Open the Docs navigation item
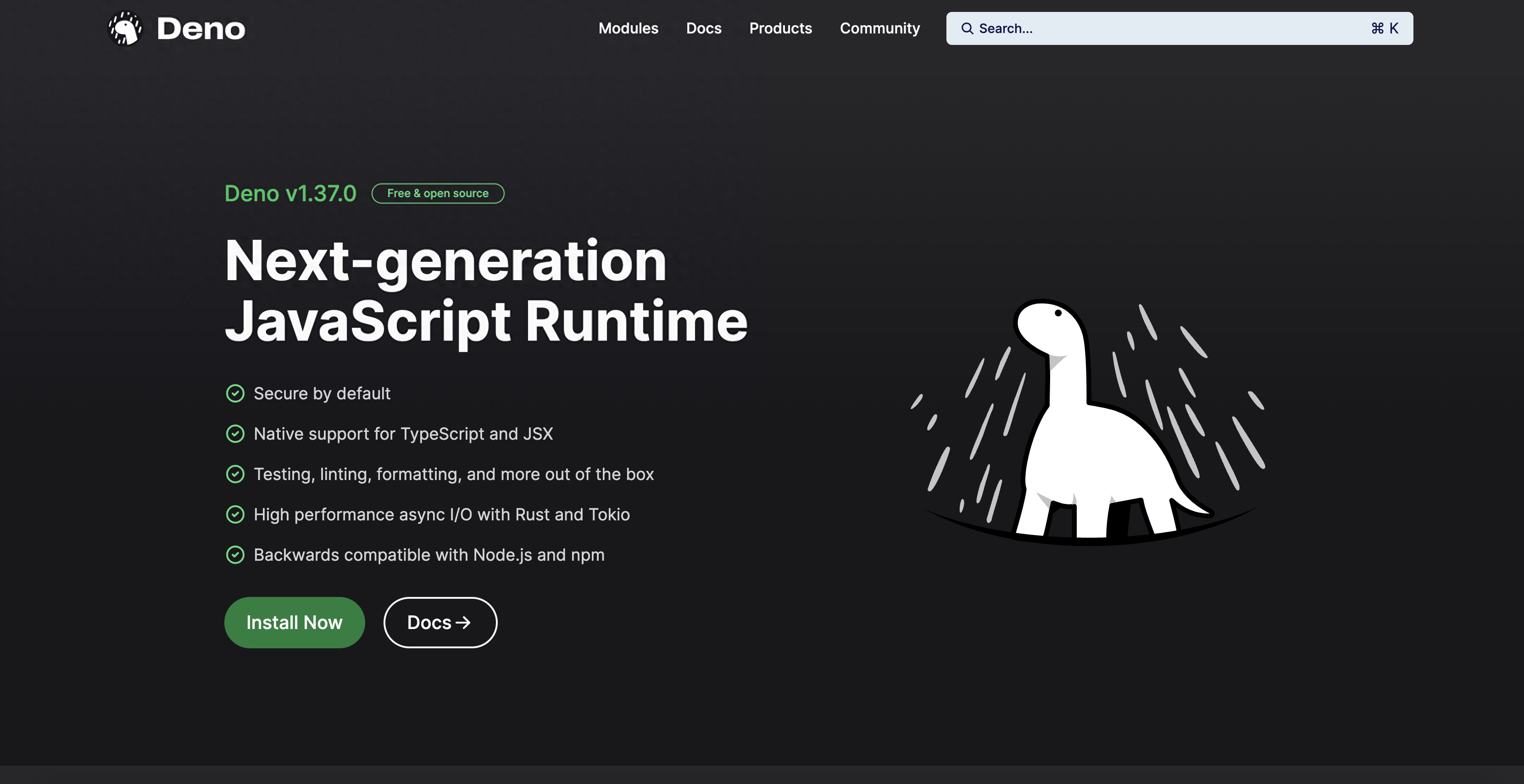Viewport: 1524px width, 784px height. point(703,28)
